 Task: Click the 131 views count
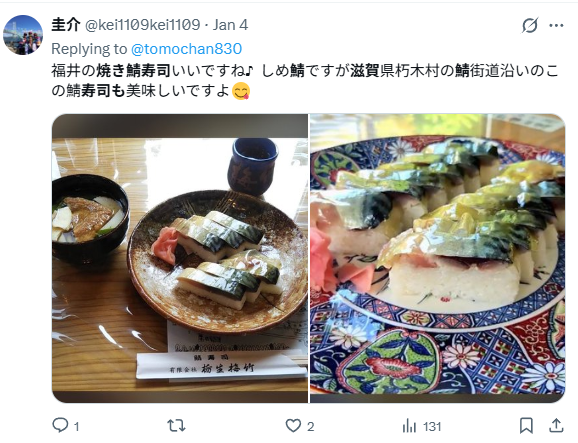point(432,427)
